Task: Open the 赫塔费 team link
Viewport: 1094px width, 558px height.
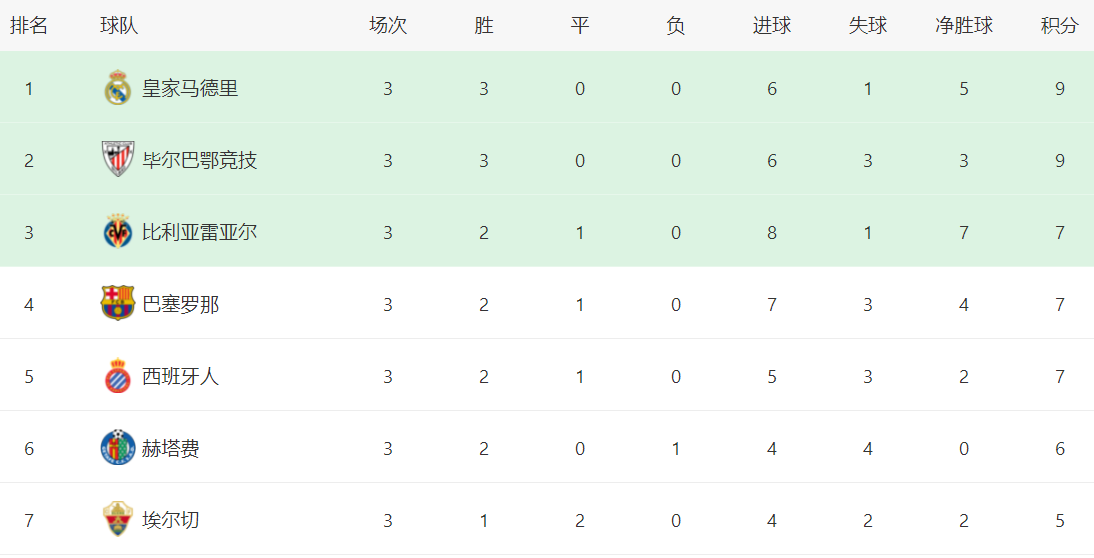Action: pos(171,448)
